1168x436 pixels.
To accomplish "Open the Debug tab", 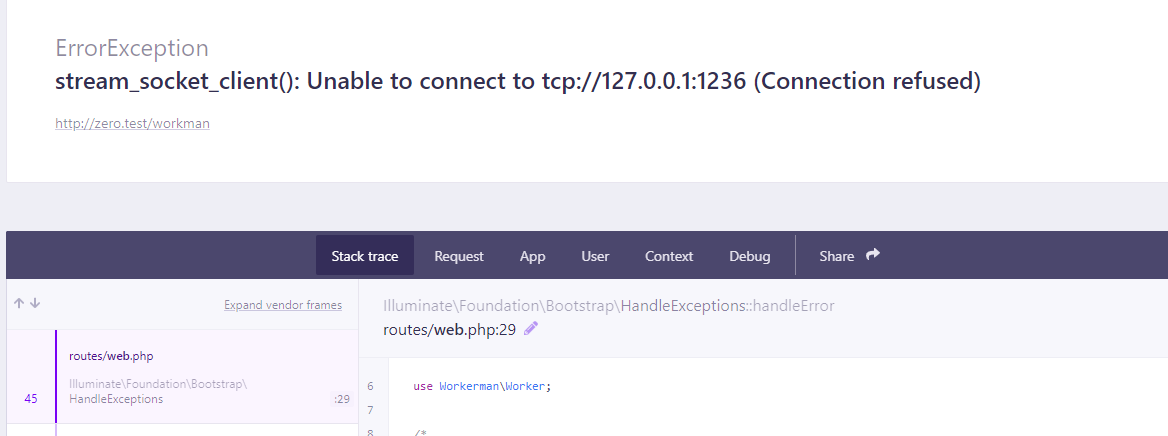I will pyautogui.click(x=750, y=256).
